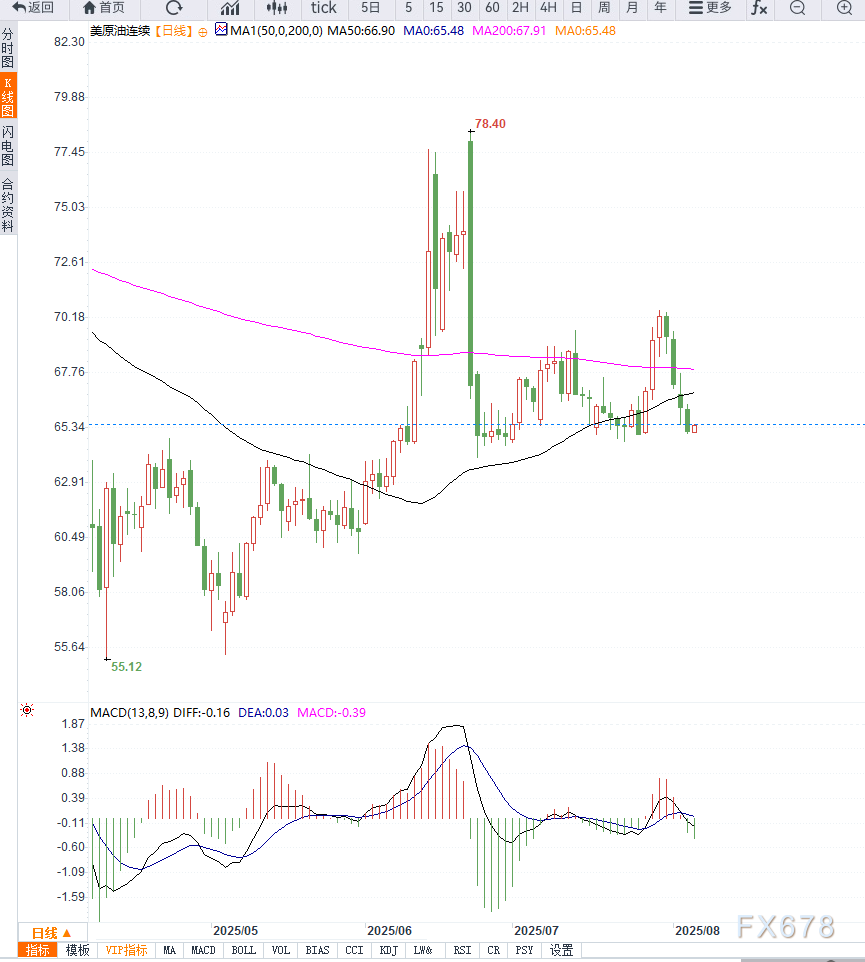This screenshot has height=962, width=865.
Task: Click the zoom out magnifier icon
Action: pyautogui.click(x=797, y=8)
